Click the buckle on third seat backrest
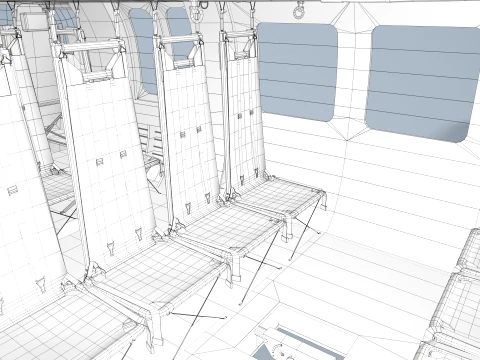Screen dimensions: 480x360 tap(183, 134)
